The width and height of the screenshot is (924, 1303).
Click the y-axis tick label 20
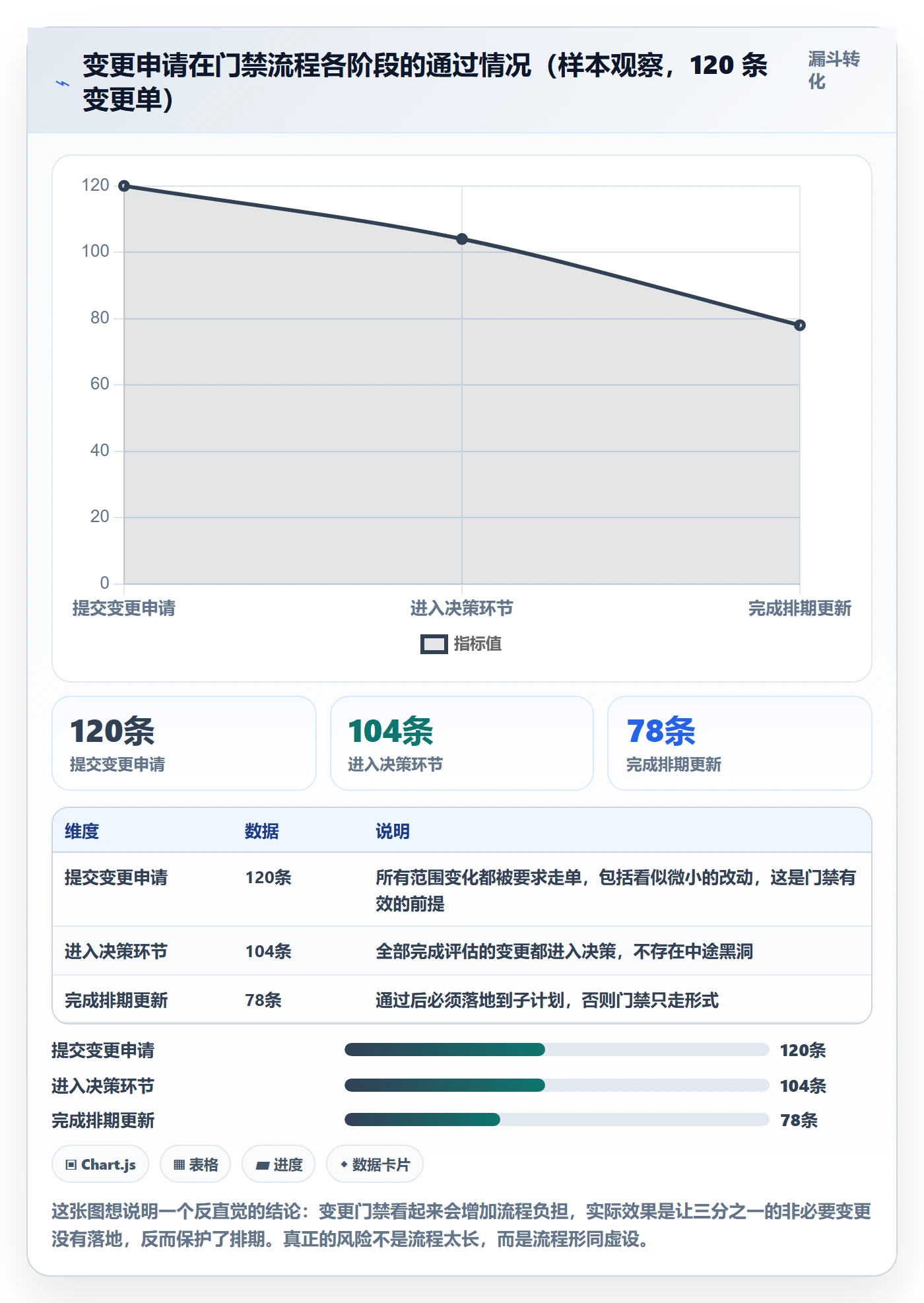point(100,517)
